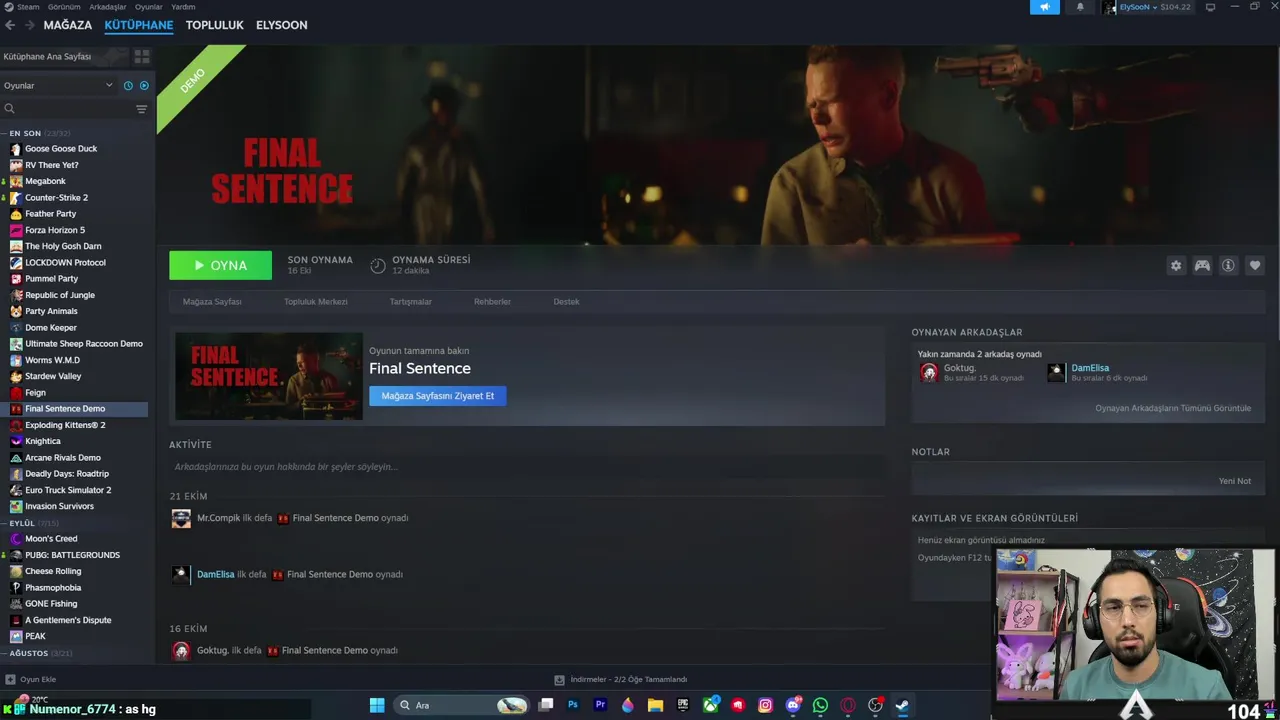This screenshot has width=1280, height=720.
Task: Open DamElisa's name in activity feed
Action: point(215,575)
